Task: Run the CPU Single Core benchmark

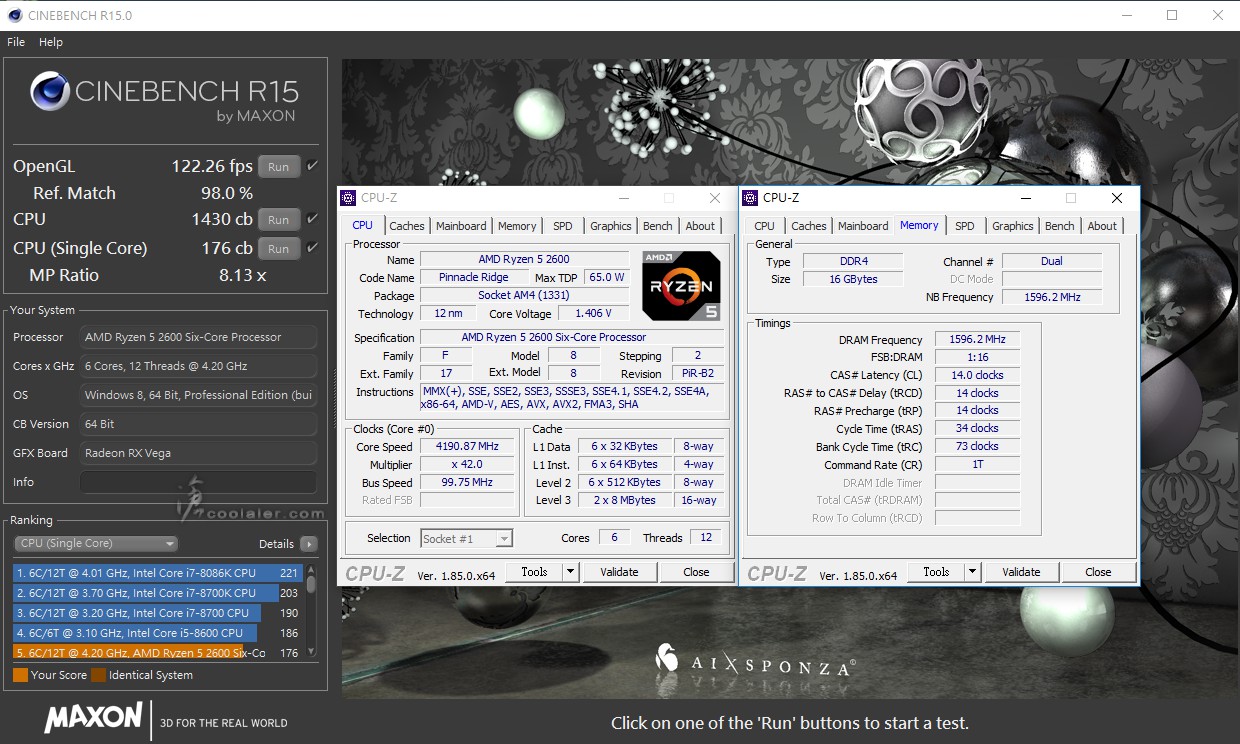Action: point(279,249)
